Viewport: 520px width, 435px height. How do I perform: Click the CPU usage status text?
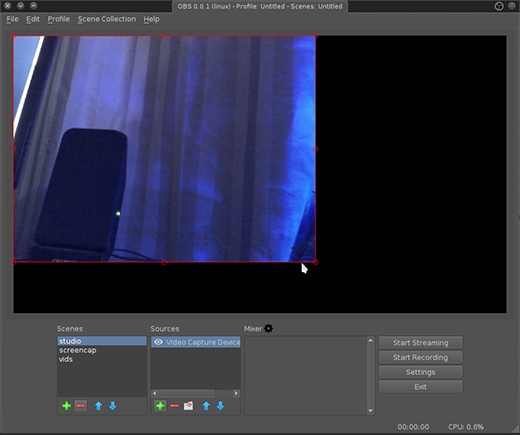466,427
